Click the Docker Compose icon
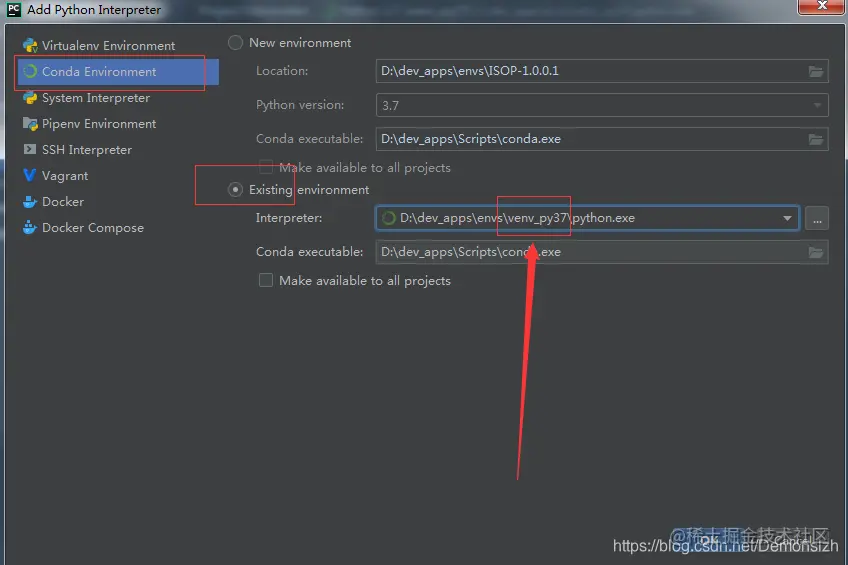 [30, 228]
